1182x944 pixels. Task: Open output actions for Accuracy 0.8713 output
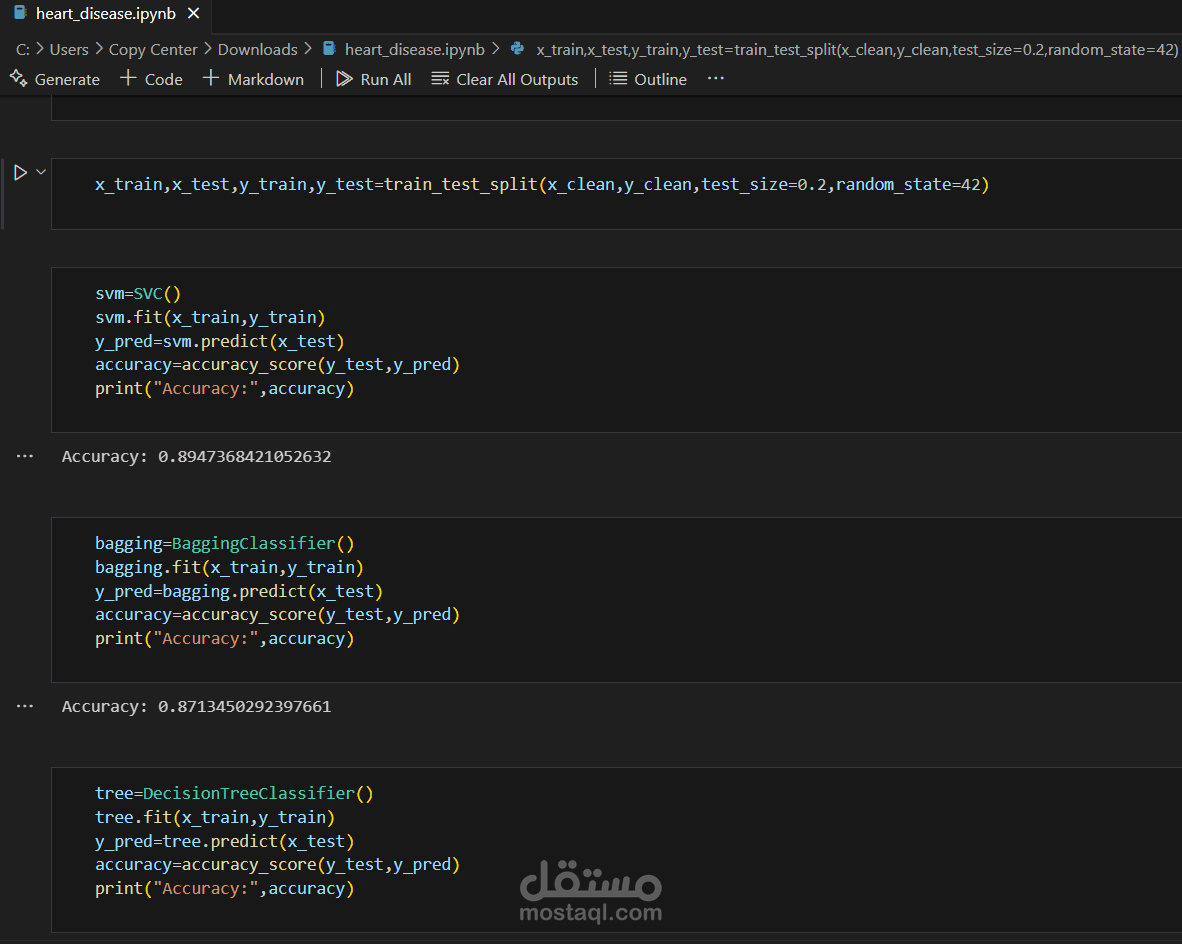tap(25, 706)
